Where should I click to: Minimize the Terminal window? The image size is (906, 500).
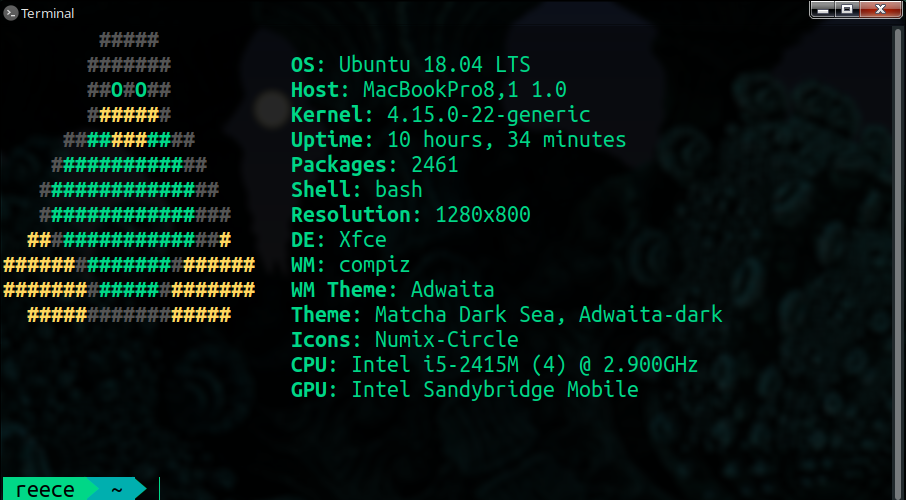[x=824, y=10]
